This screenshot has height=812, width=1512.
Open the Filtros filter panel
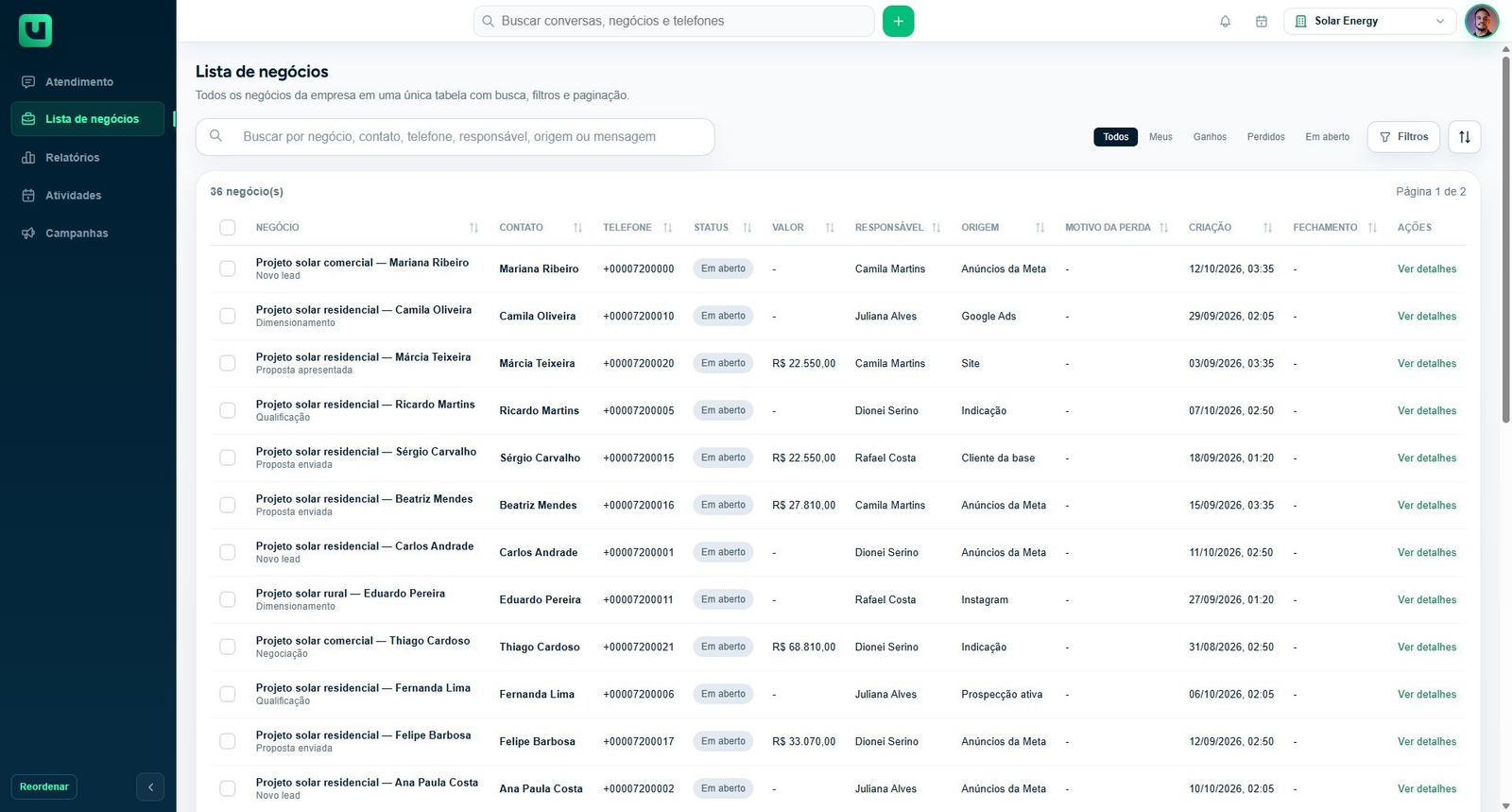(1403, 137)
